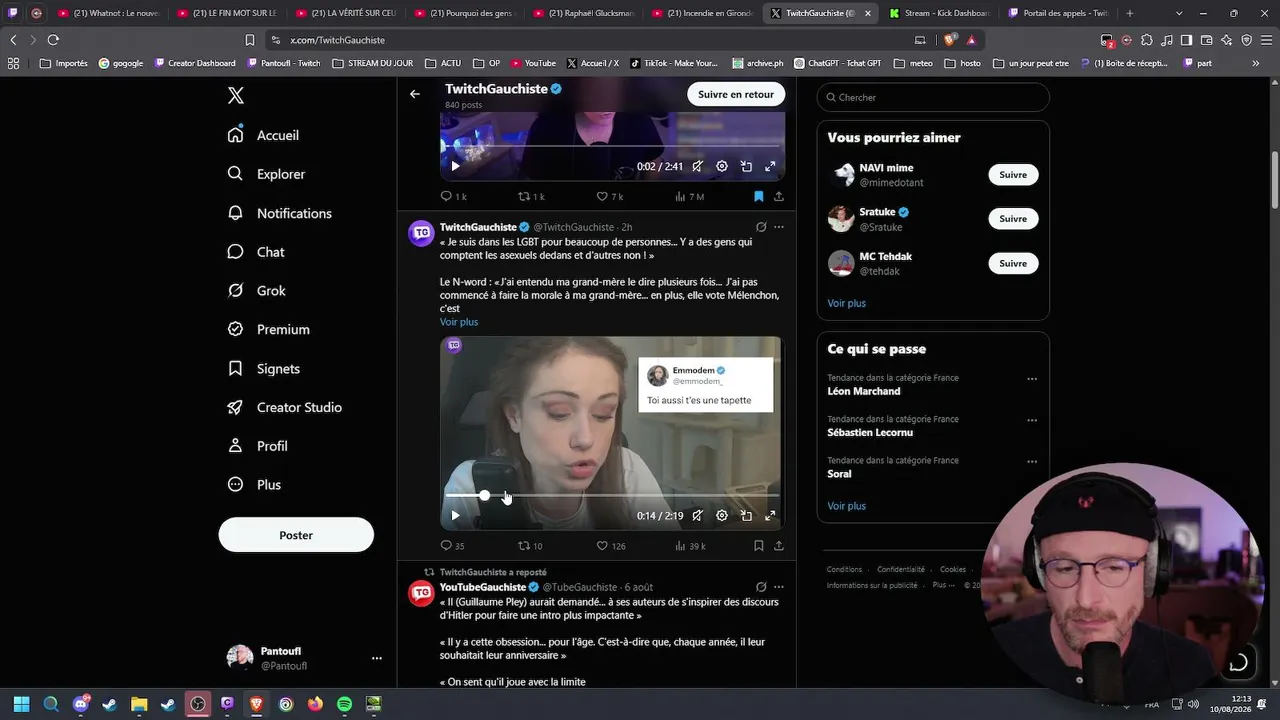Play the video at 0:14 / 2:19
The height and width of the screenshot is (720, 1280).
pos(455,516)
